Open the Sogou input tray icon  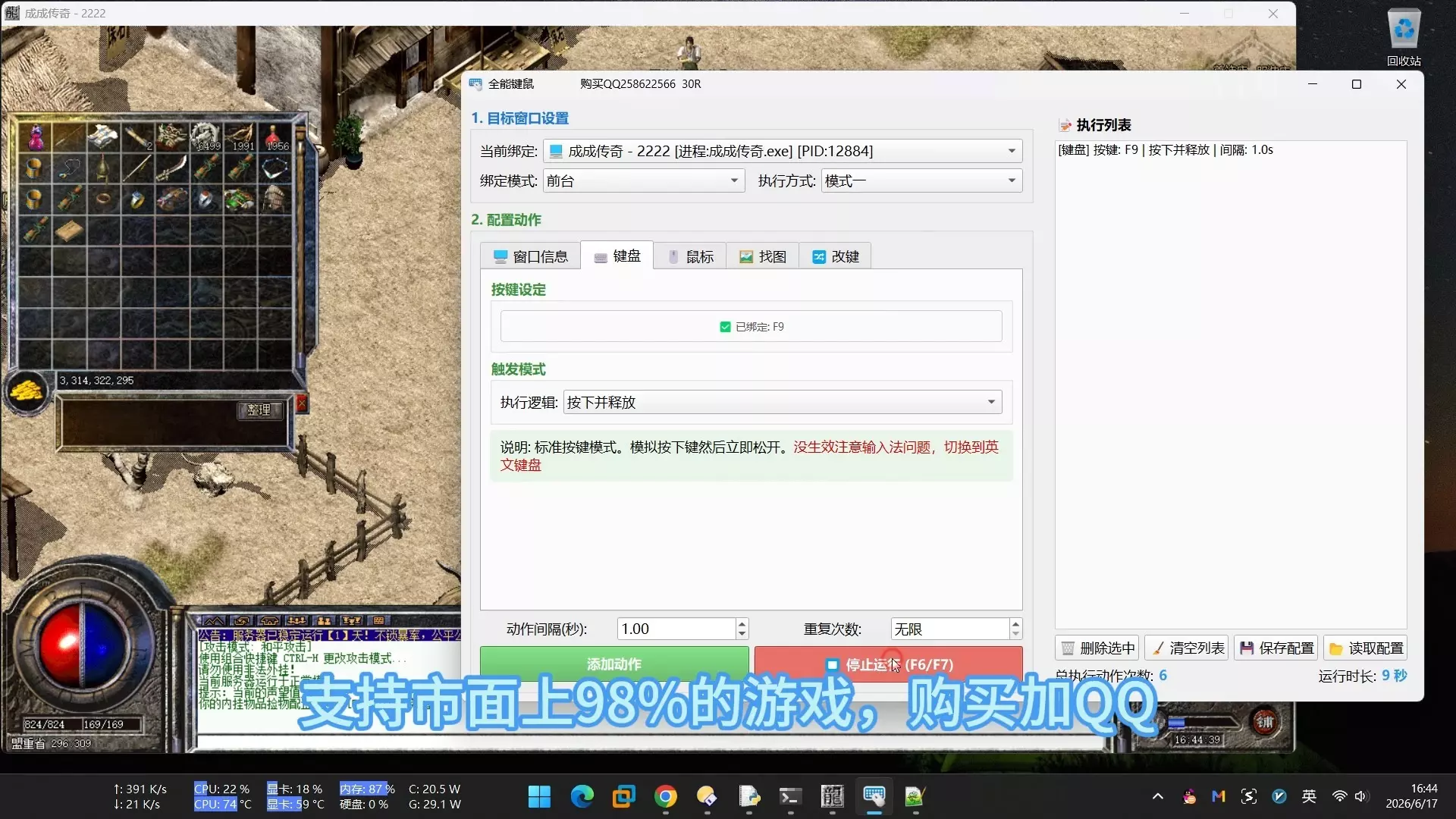[x=1249, y=796]
